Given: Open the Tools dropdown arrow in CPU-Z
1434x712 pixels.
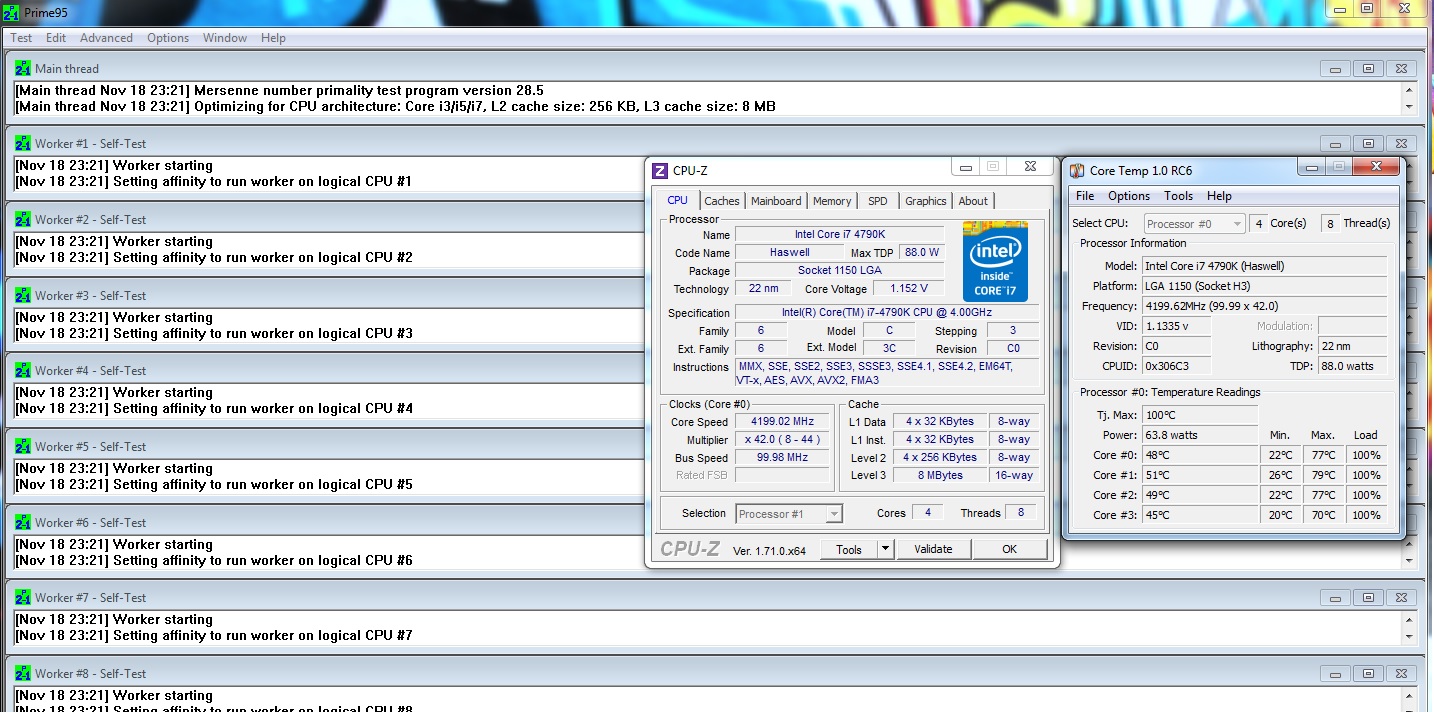Looking at the screenshot, I should click(x=885, y=549).
